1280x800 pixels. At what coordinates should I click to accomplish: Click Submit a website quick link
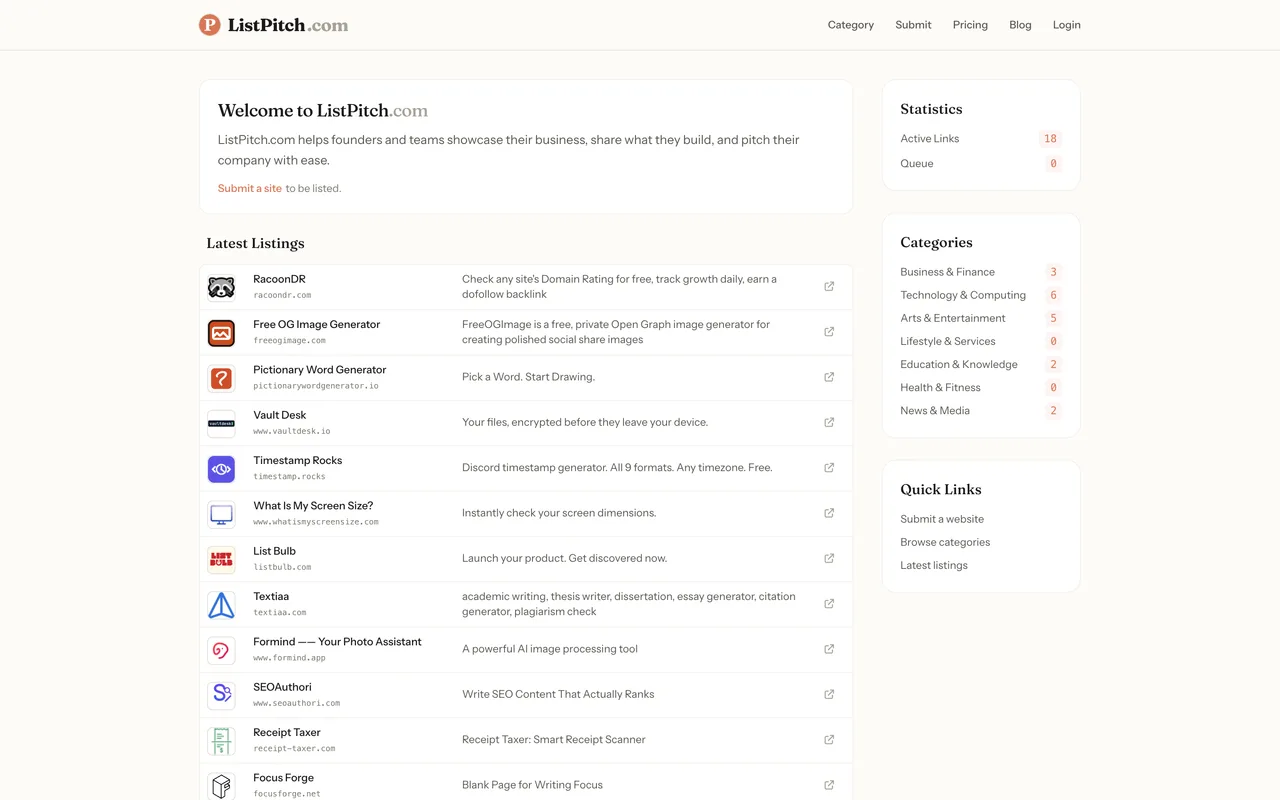[942, 519]
